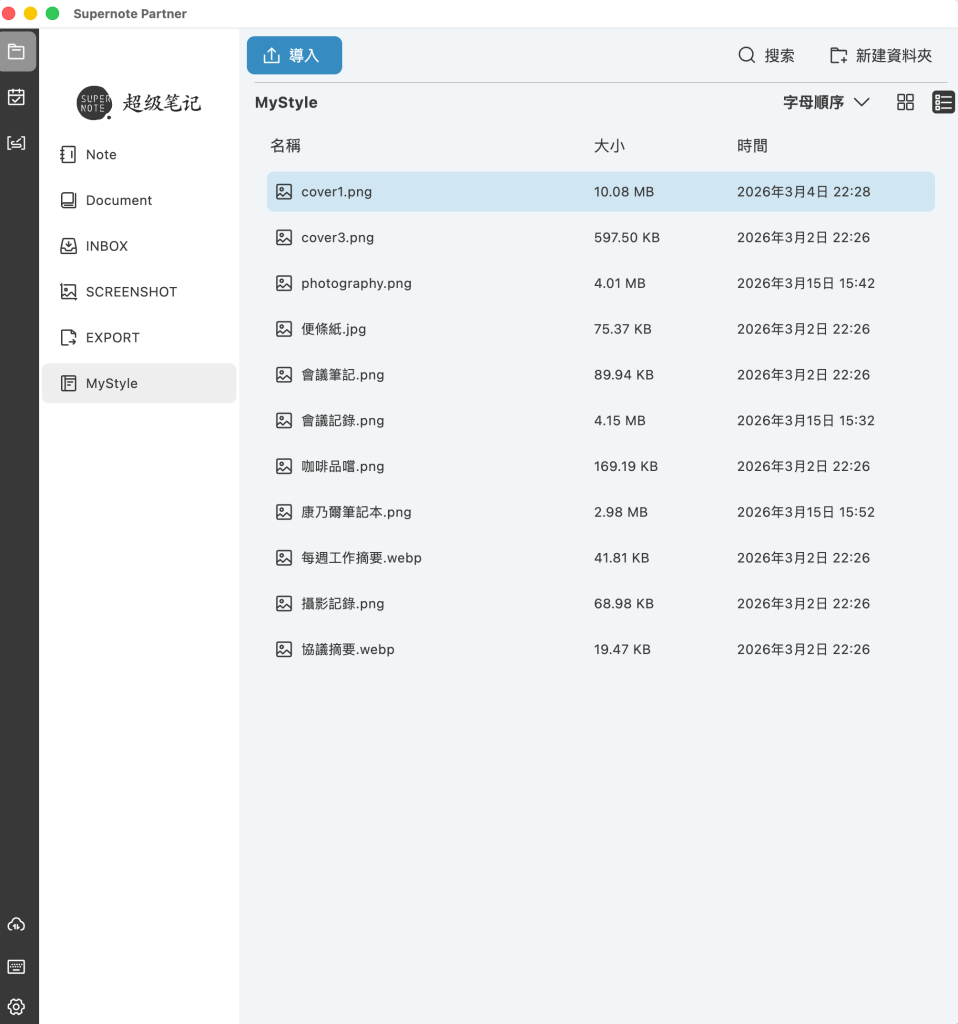
Task: Click date 2026年3月15日 15:42
Action: pos(806,283)
